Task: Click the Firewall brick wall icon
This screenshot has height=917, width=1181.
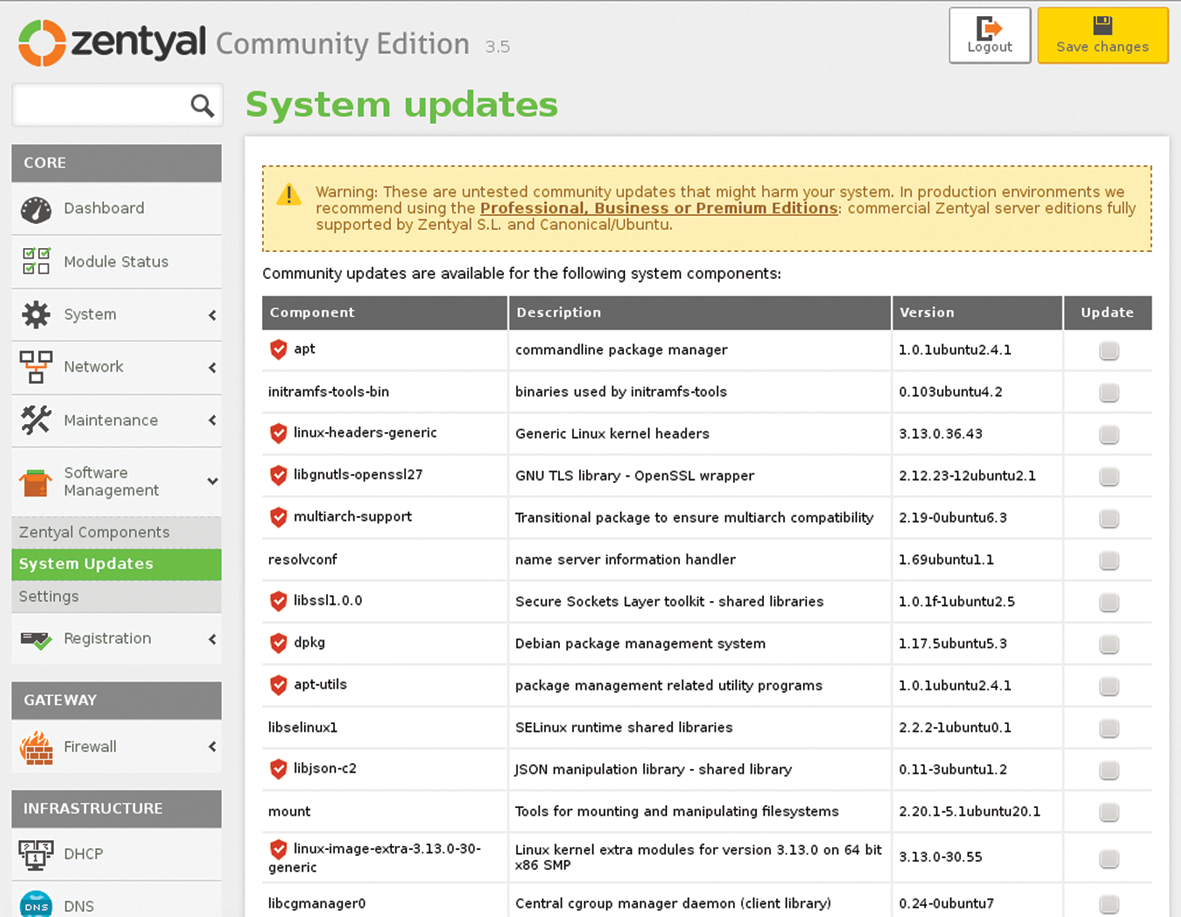Action: [x=36, y=747]
